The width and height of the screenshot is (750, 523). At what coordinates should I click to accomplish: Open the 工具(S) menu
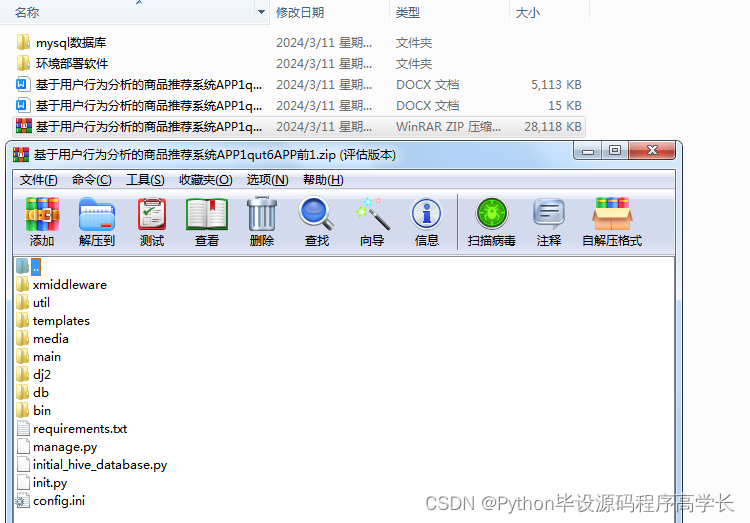click(x=145, y=180)
